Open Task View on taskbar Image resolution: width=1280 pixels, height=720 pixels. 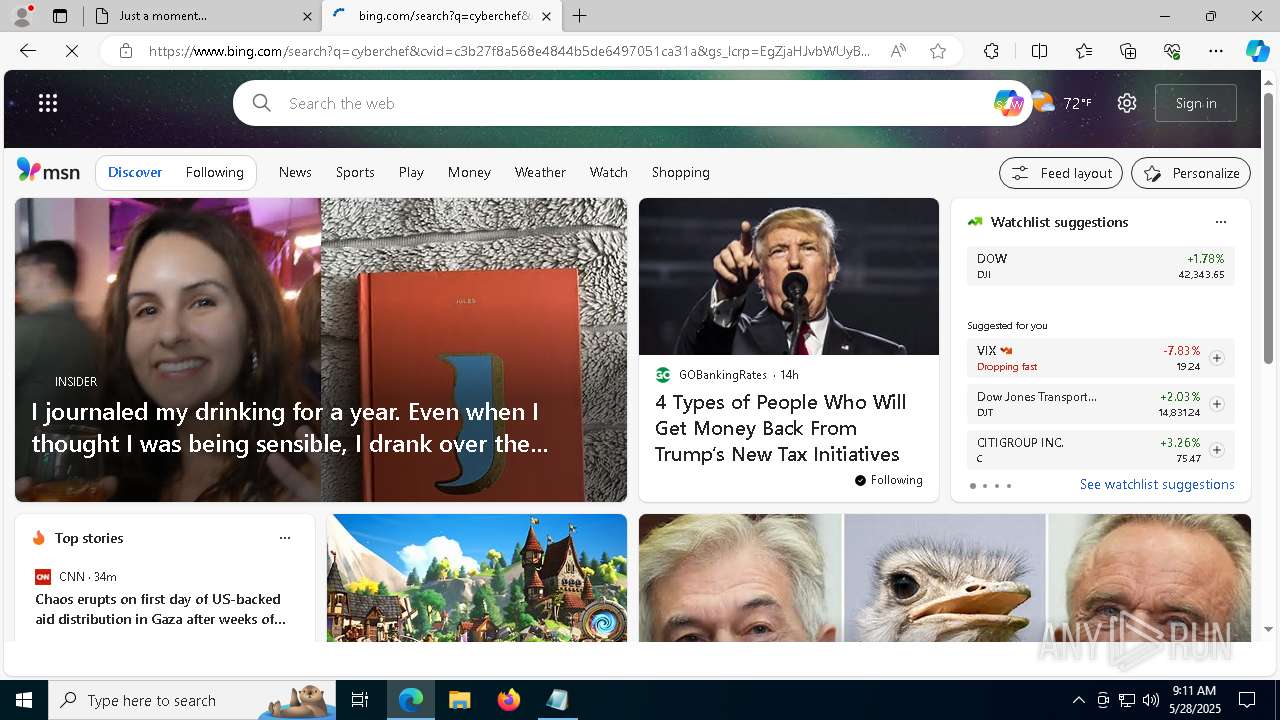tap(360, 700)
